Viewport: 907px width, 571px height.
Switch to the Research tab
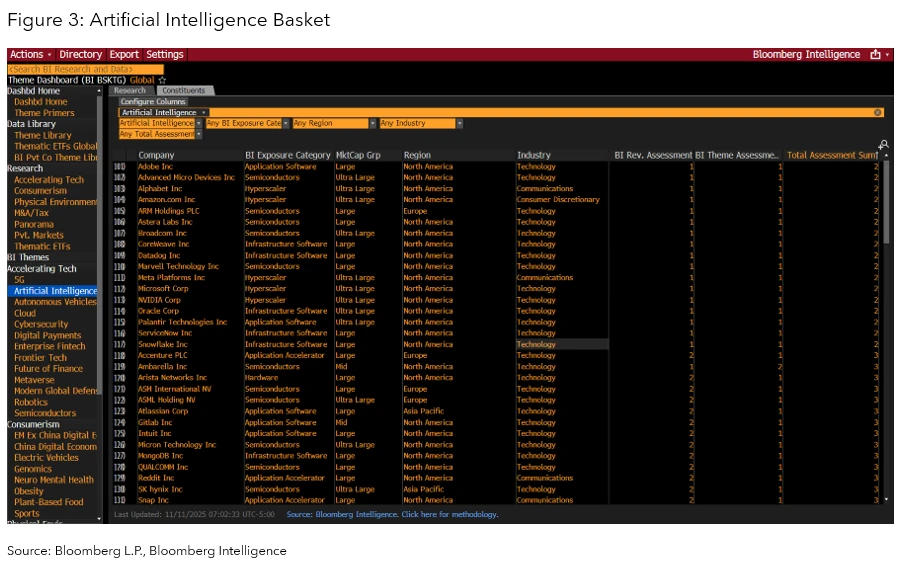click(x=130, y=90)
